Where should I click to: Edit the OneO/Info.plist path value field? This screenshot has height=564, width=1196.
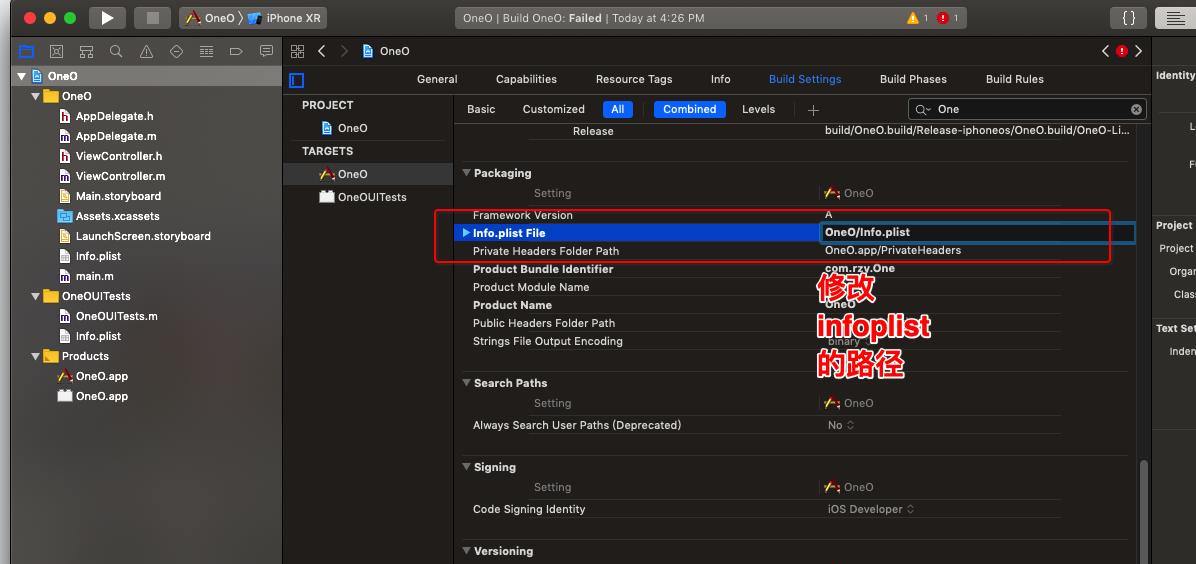click(x=979, y=233)
